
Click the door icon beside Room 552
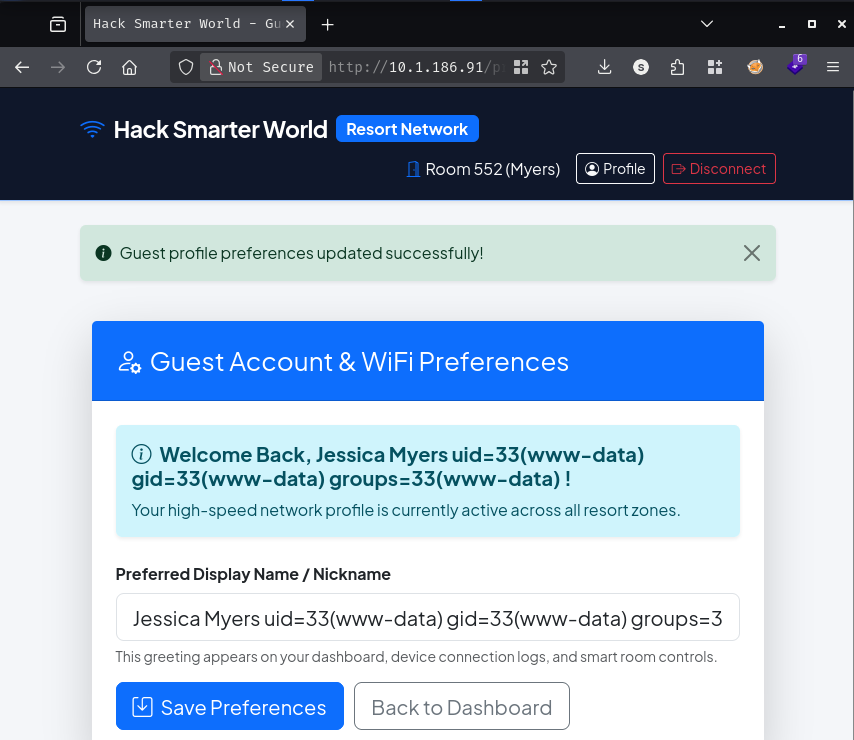(x=413, y=169)
